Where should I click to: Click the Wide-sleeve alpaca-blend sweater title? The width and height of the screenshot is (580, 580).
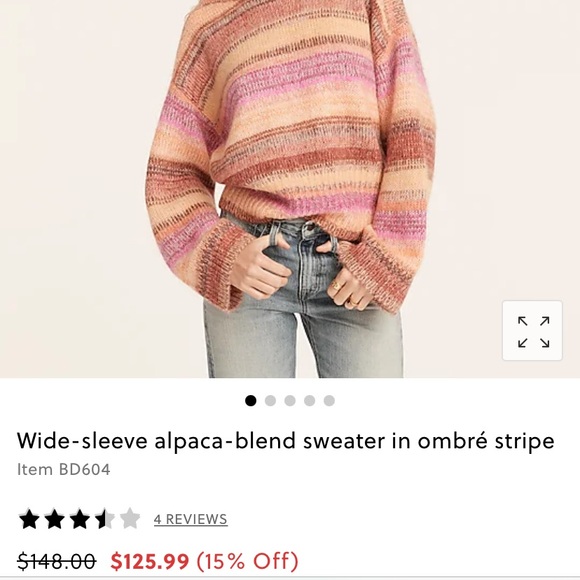coord(286,441)
